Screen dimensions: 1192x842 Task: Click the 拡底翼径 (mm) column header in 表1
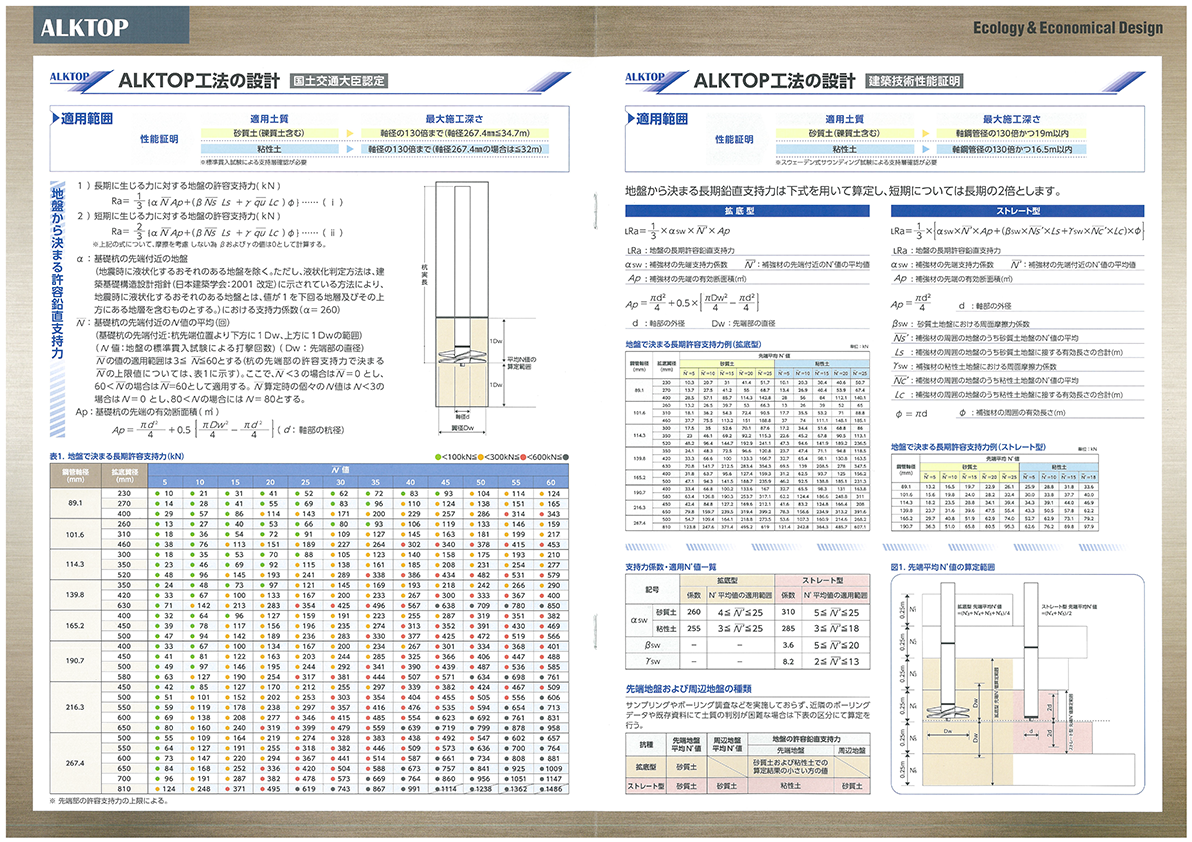(125, 476)
